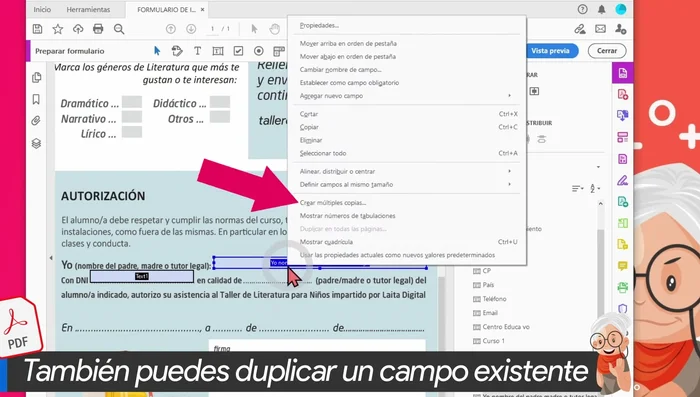The height and width of the screenshot is (397, 700).
Task: Expand Alinear, distribuir o centrar submenu
Action: pyautogui.click(x=407, y=171)
